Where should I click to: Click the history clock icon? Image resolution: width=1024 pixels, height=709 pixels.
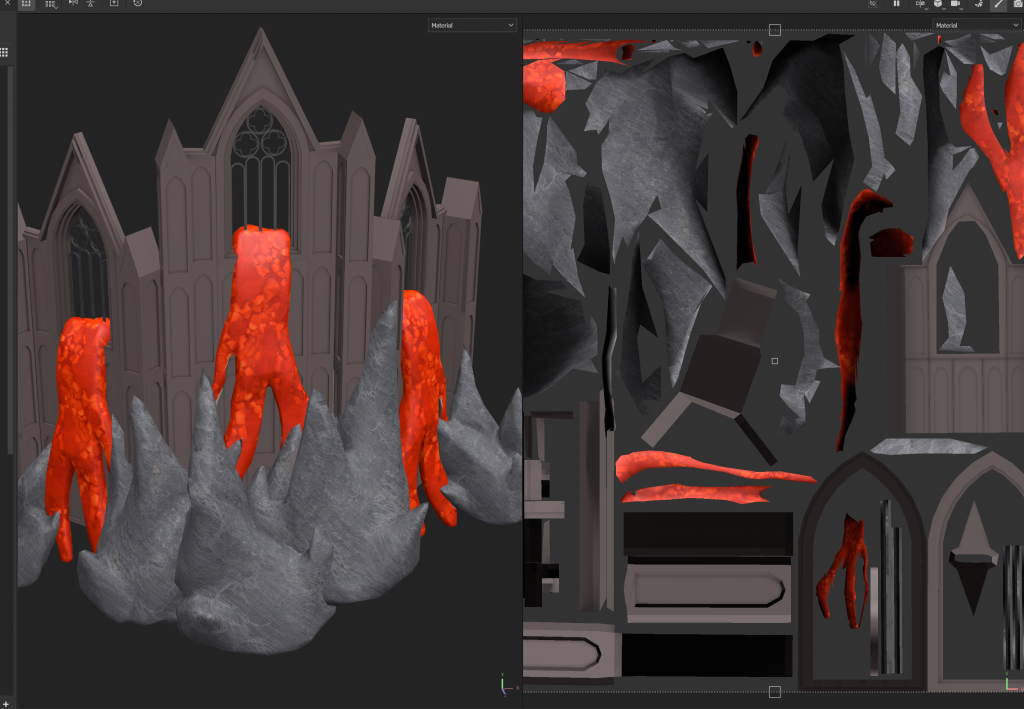tap(137, 4)
